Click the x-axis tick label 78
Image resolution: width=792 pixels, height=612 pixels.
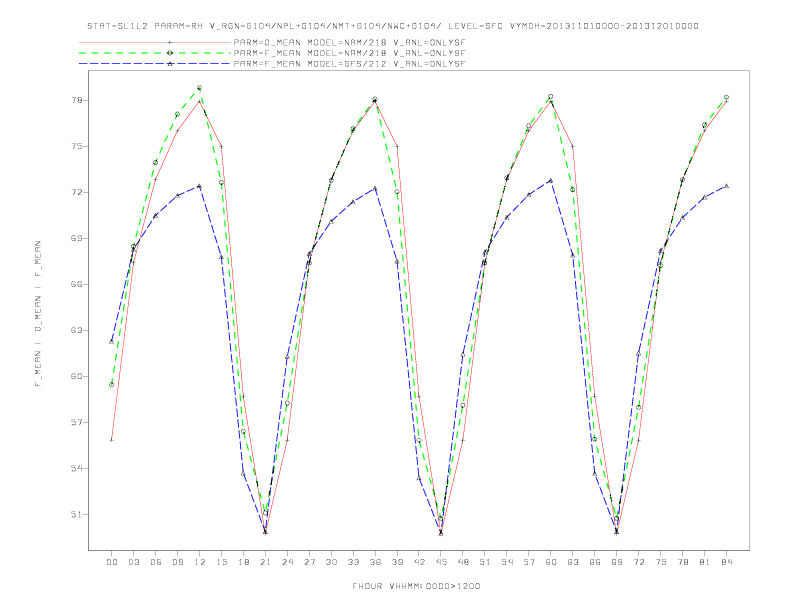(683, 562)
